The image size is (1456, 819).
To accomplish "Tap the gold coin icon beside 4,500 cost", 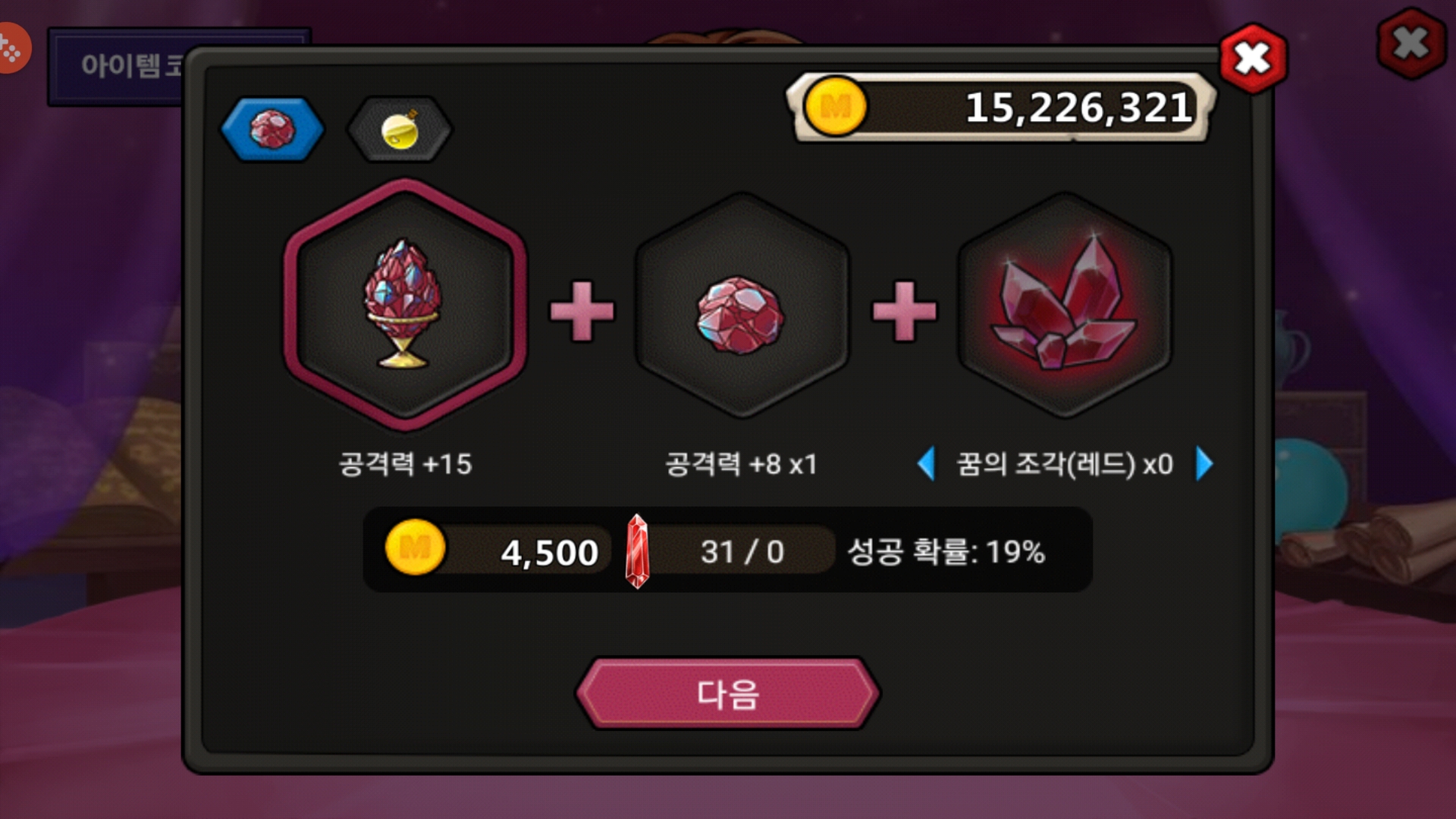I will point(415,548).
